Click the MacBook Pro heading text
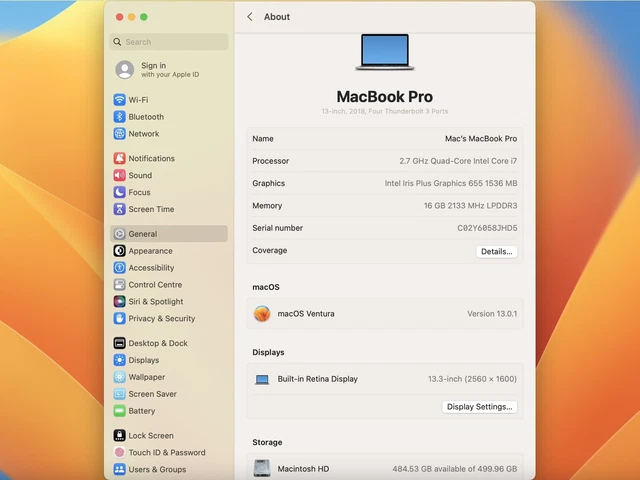This screenshot has width=640, height=480. 384,97
